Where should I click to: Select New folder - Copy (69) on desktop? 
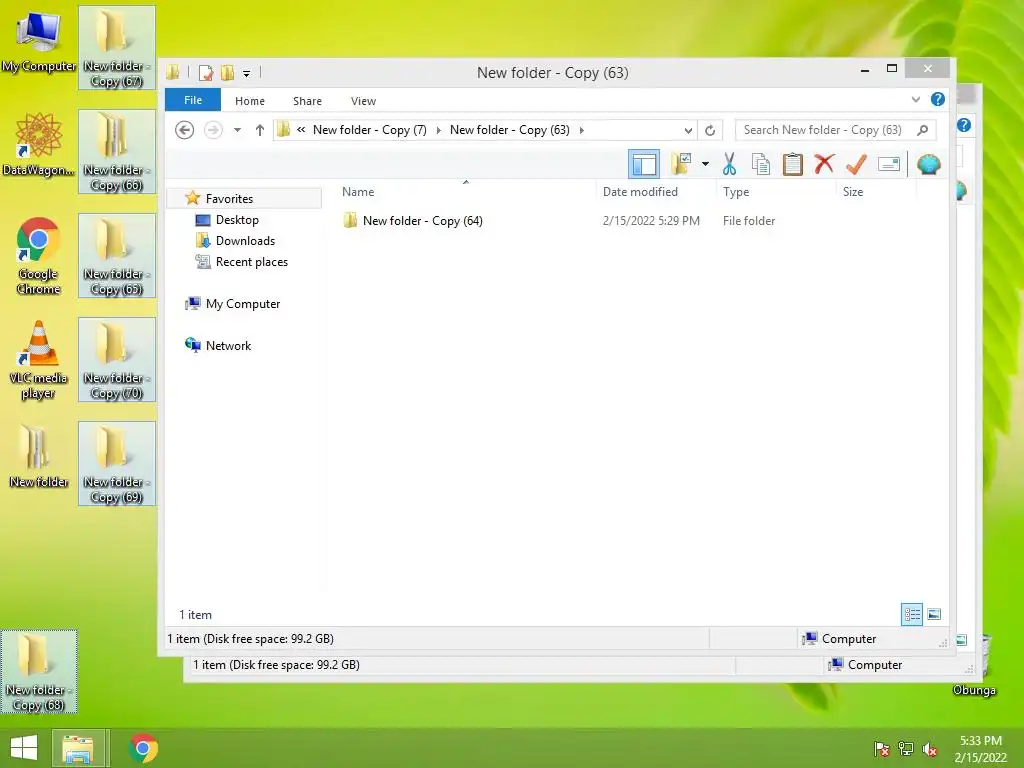[x=117, y=462]
